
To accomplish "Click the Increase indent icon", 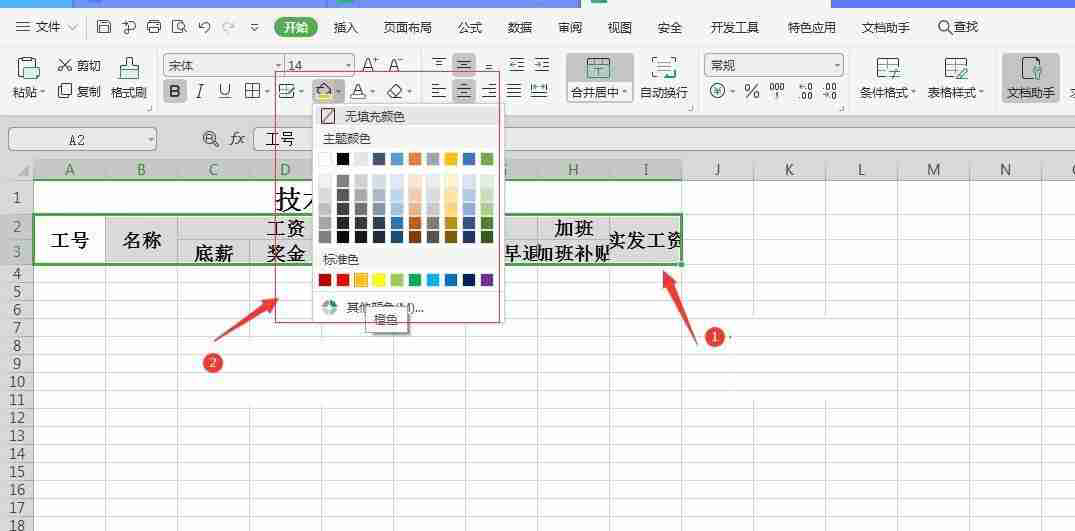I will 542,65.
